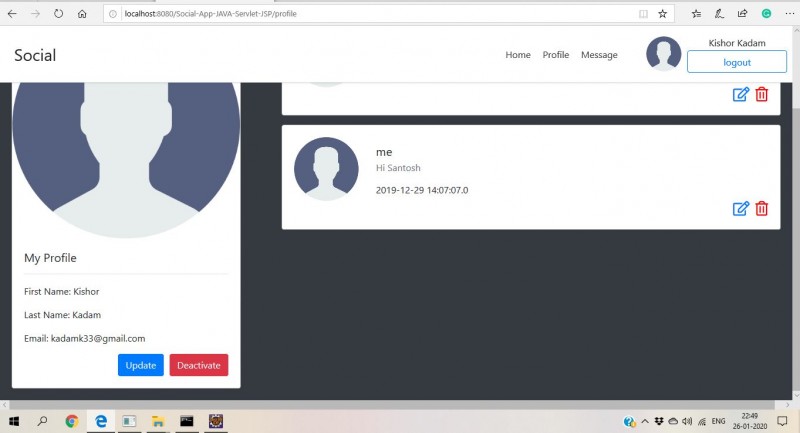
Task: Edit the 'Hi Santosh' post
Action: coord(741,209)
